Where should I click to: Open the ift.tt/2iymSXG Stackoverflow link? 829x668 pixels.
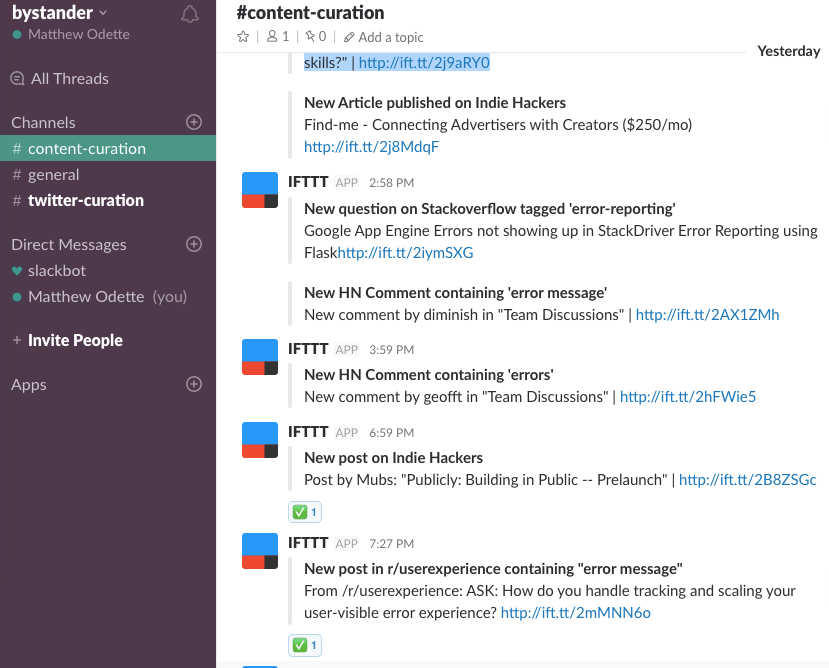click(x=405, y=253)
